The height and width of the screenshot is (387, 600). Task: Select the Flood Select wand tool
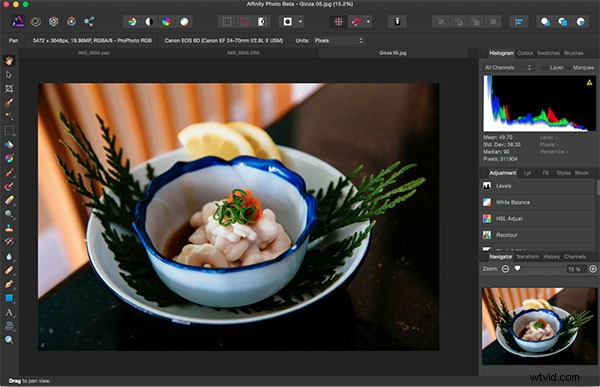point(9,116)
